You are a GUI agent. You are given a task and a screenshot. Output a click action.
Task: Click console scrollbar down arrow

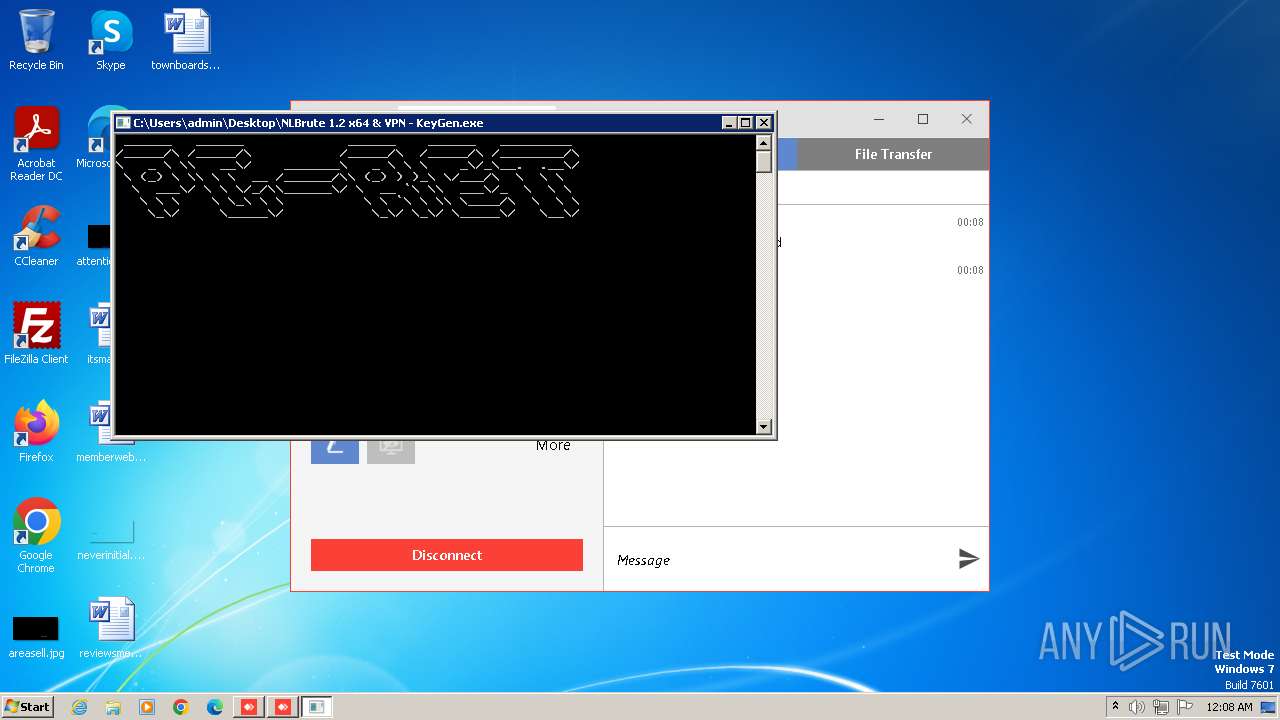coord(764,426)
